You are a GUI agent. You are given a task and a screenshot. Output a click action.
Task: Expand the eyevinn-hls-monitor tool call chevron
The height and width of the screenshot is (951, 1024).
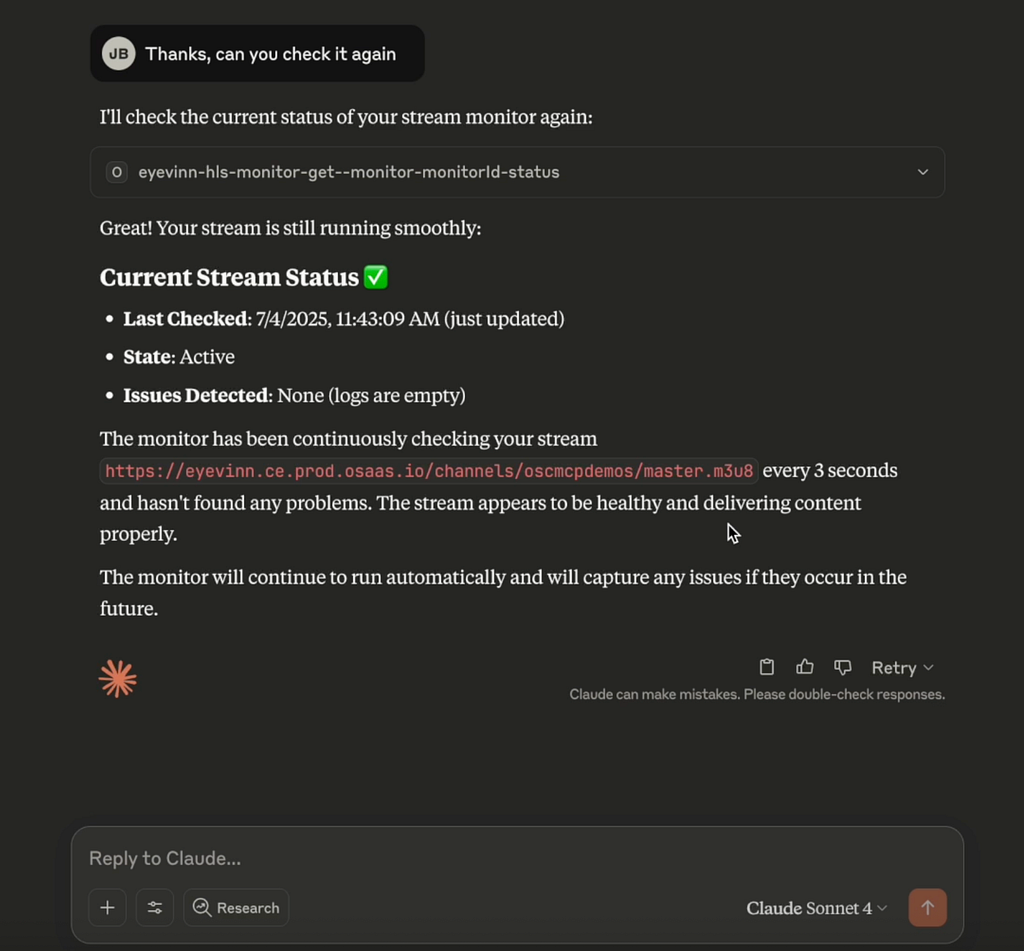click(x=922, y=172)
